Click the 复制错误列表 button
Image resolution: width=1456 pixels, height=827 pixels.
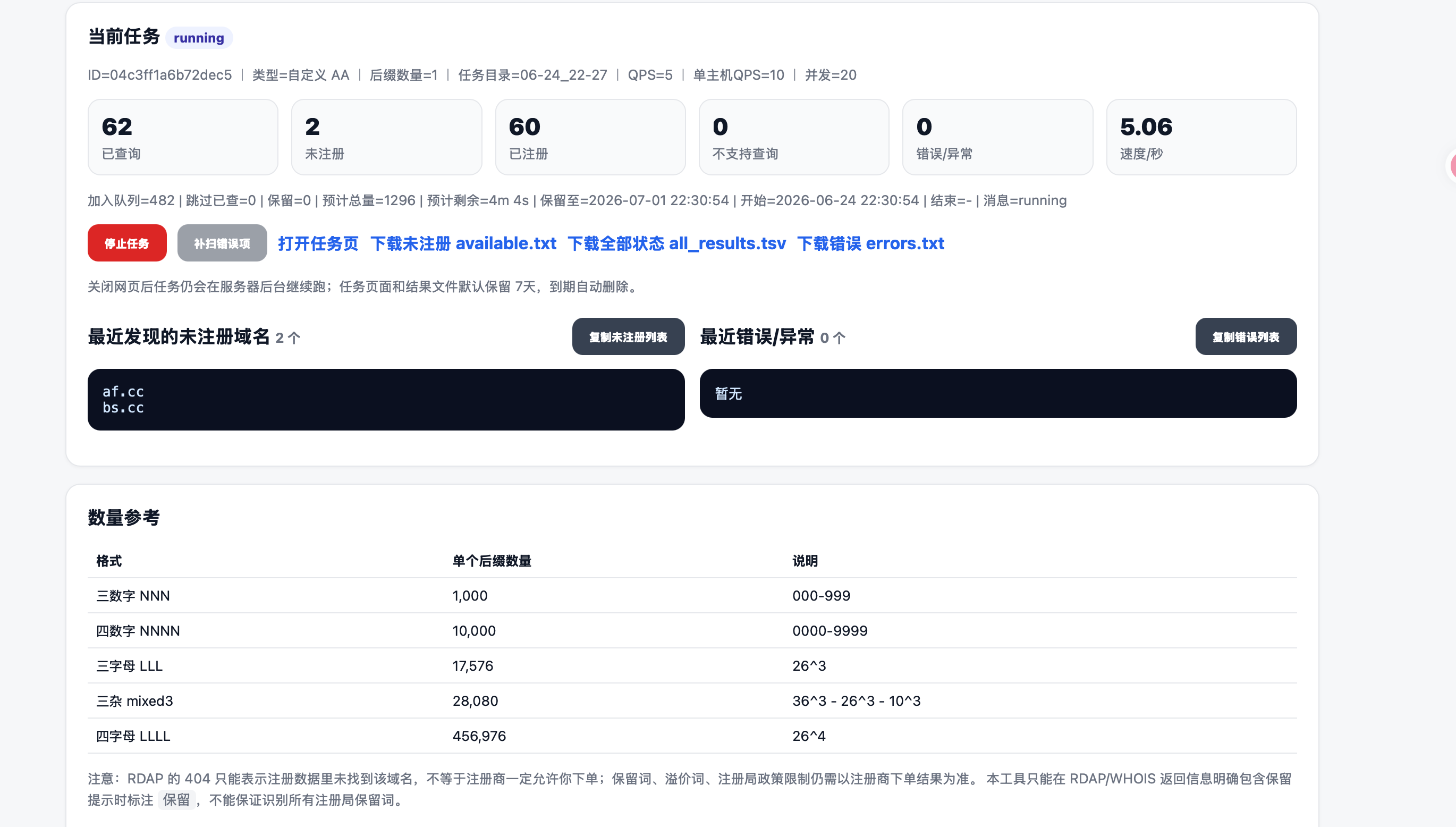click(1246, 337)
